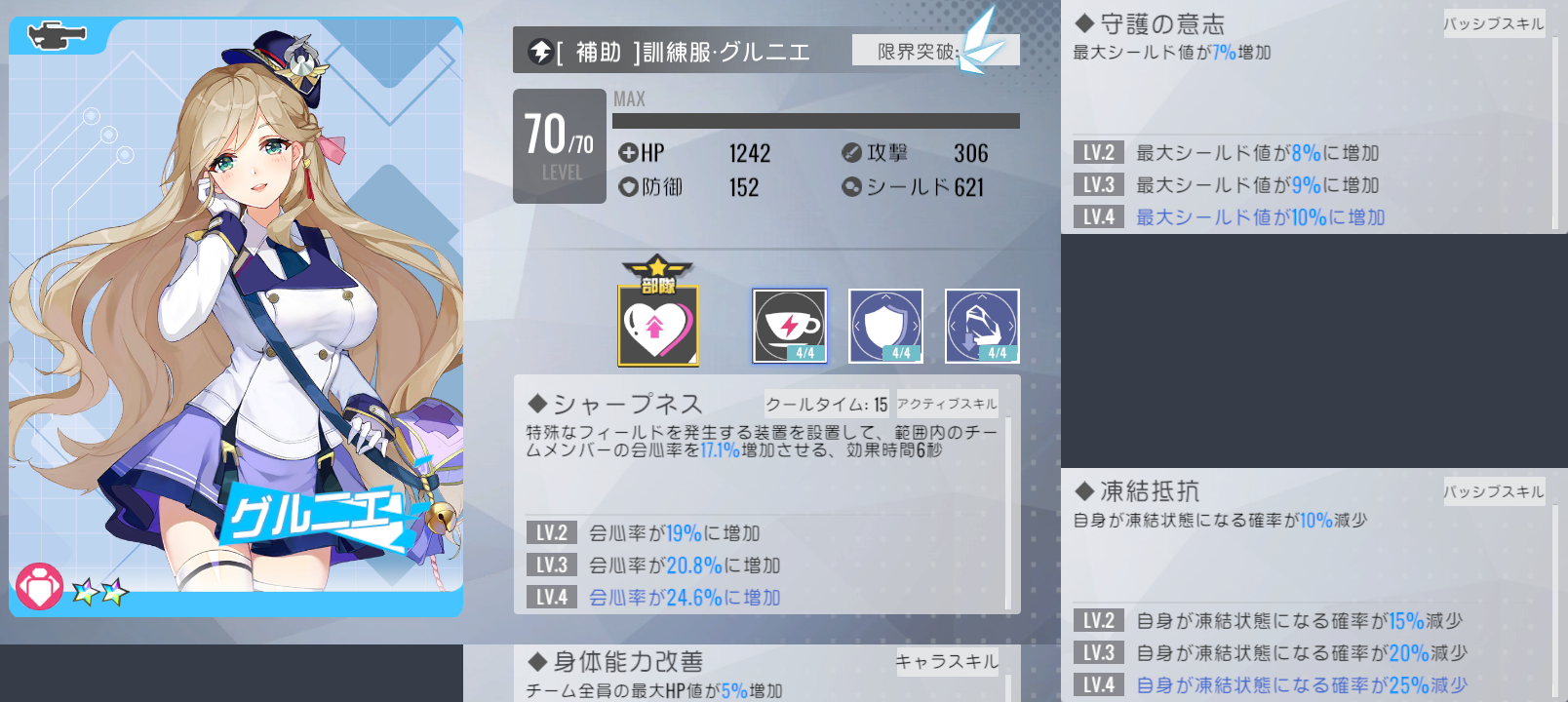Click the Sharpness description panel scrollbar
The image size is (1568, 702).
point(1007,513)
